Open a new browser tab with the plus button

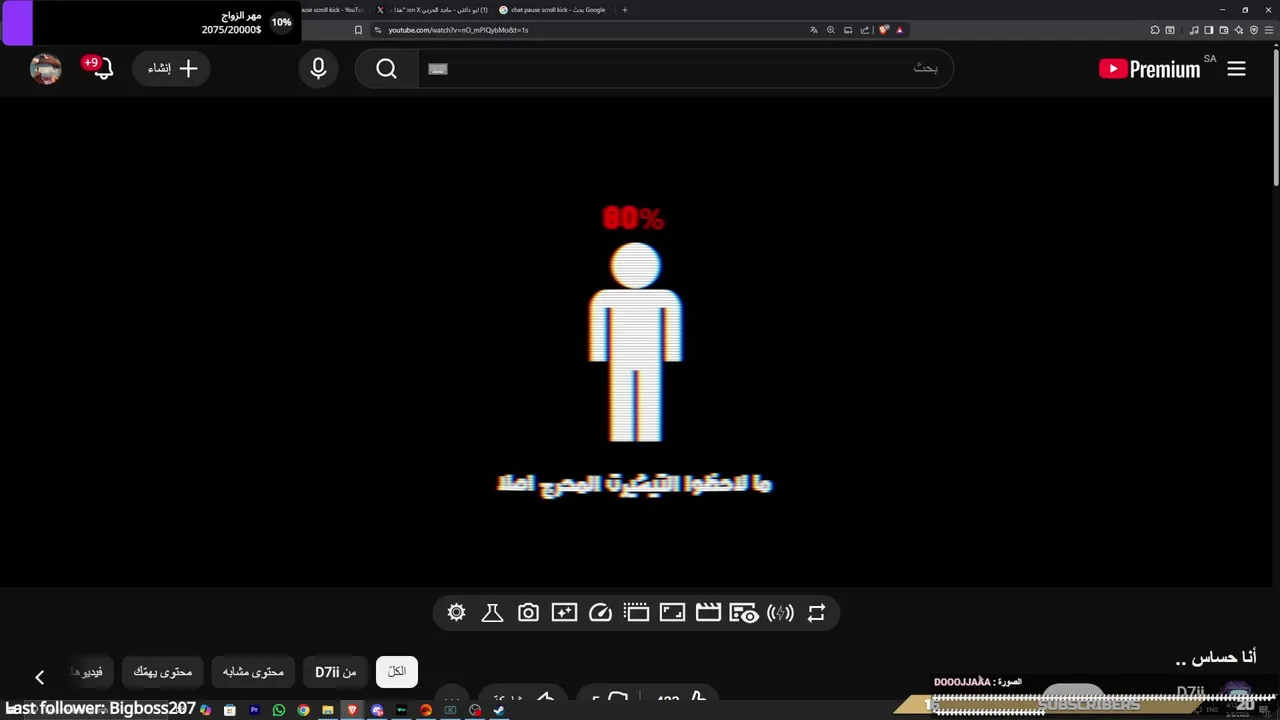pos(625,10)
